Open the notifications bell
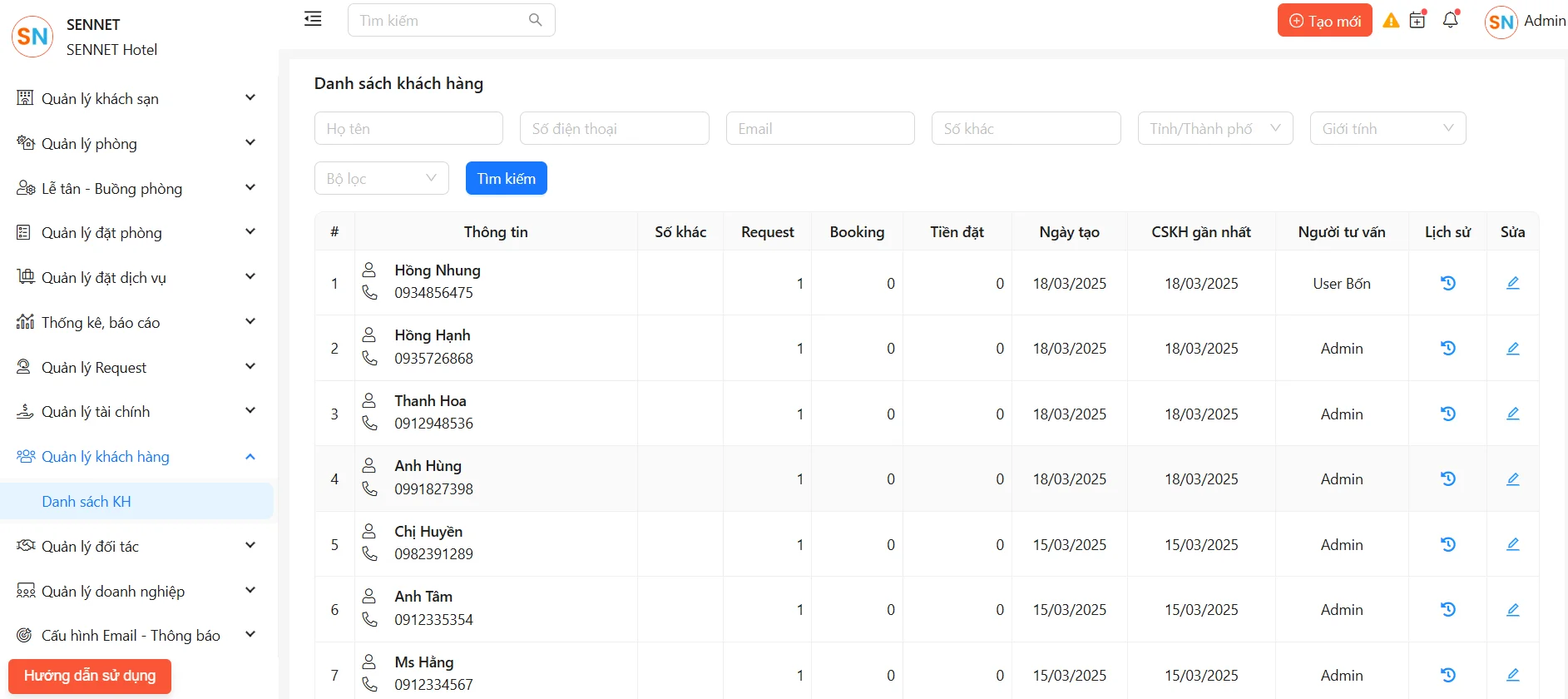 click(1451, 20)
